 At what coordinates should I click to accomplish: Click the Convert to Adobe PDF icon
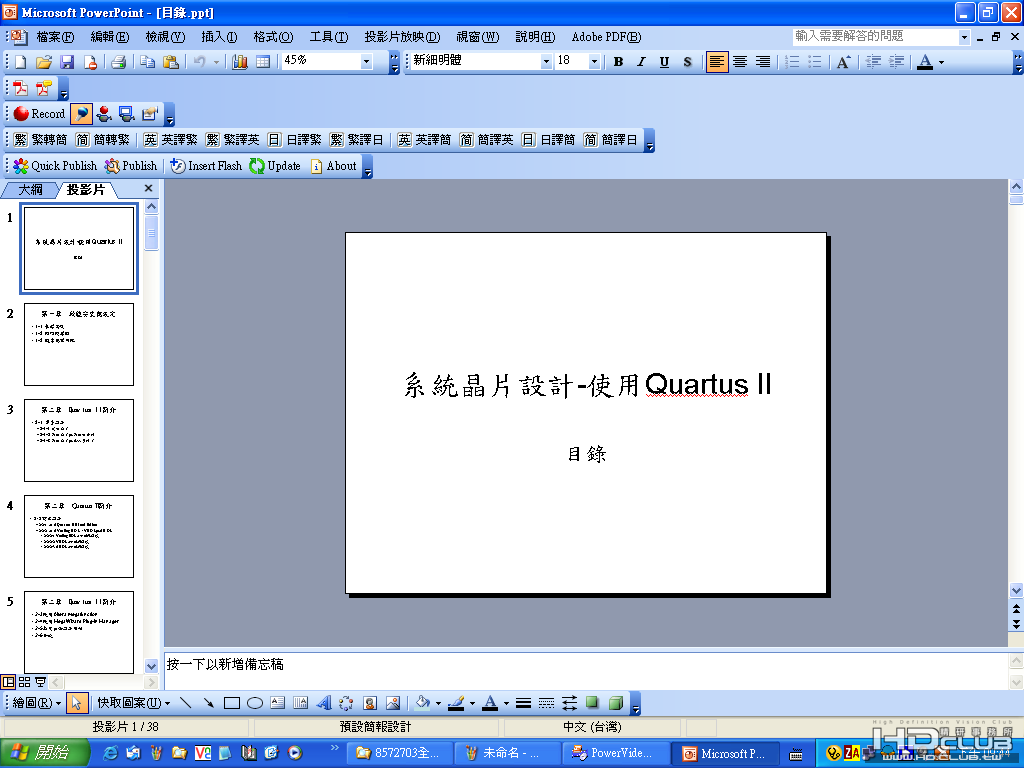tap(20, 88)
